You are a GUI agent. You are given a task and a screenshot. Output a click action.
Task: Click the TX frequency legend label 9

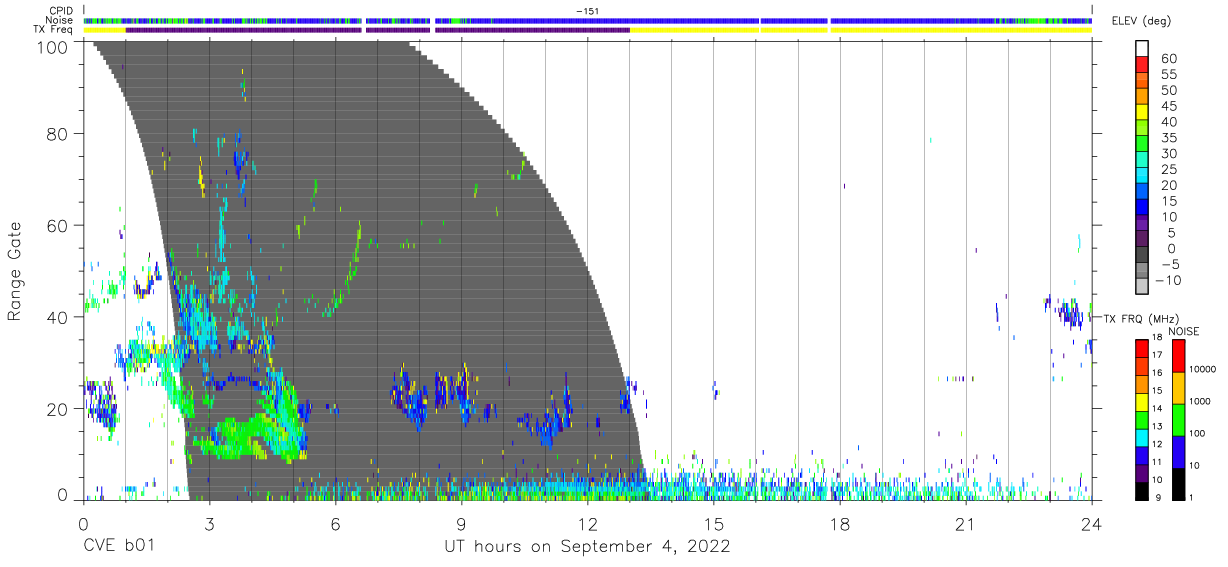point(1158,497)
